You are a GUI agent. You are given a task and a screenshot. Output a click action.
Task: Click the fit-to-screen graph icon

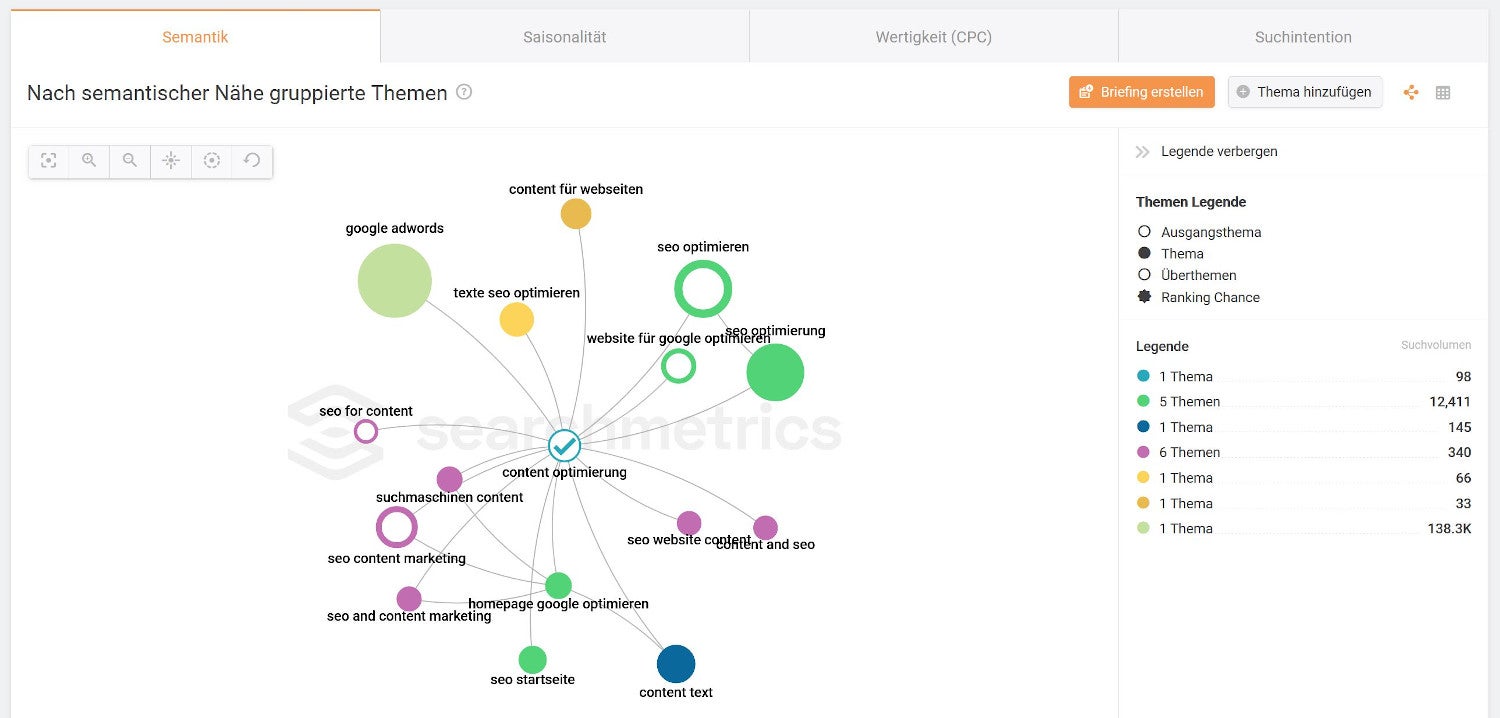(x=49, y=160)
